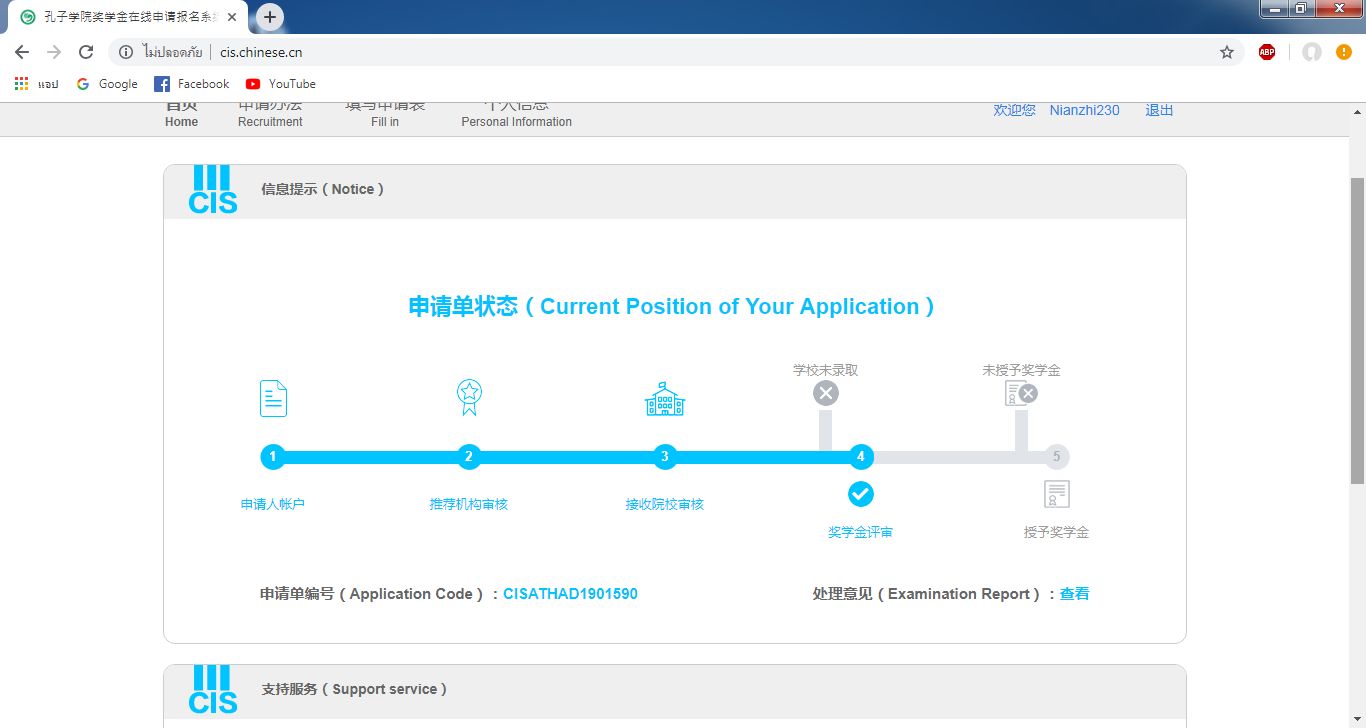The height and width of the screenshot is (728, 1366).
Task: Click application code CISATHAD1901590
Action: (570, 594)
